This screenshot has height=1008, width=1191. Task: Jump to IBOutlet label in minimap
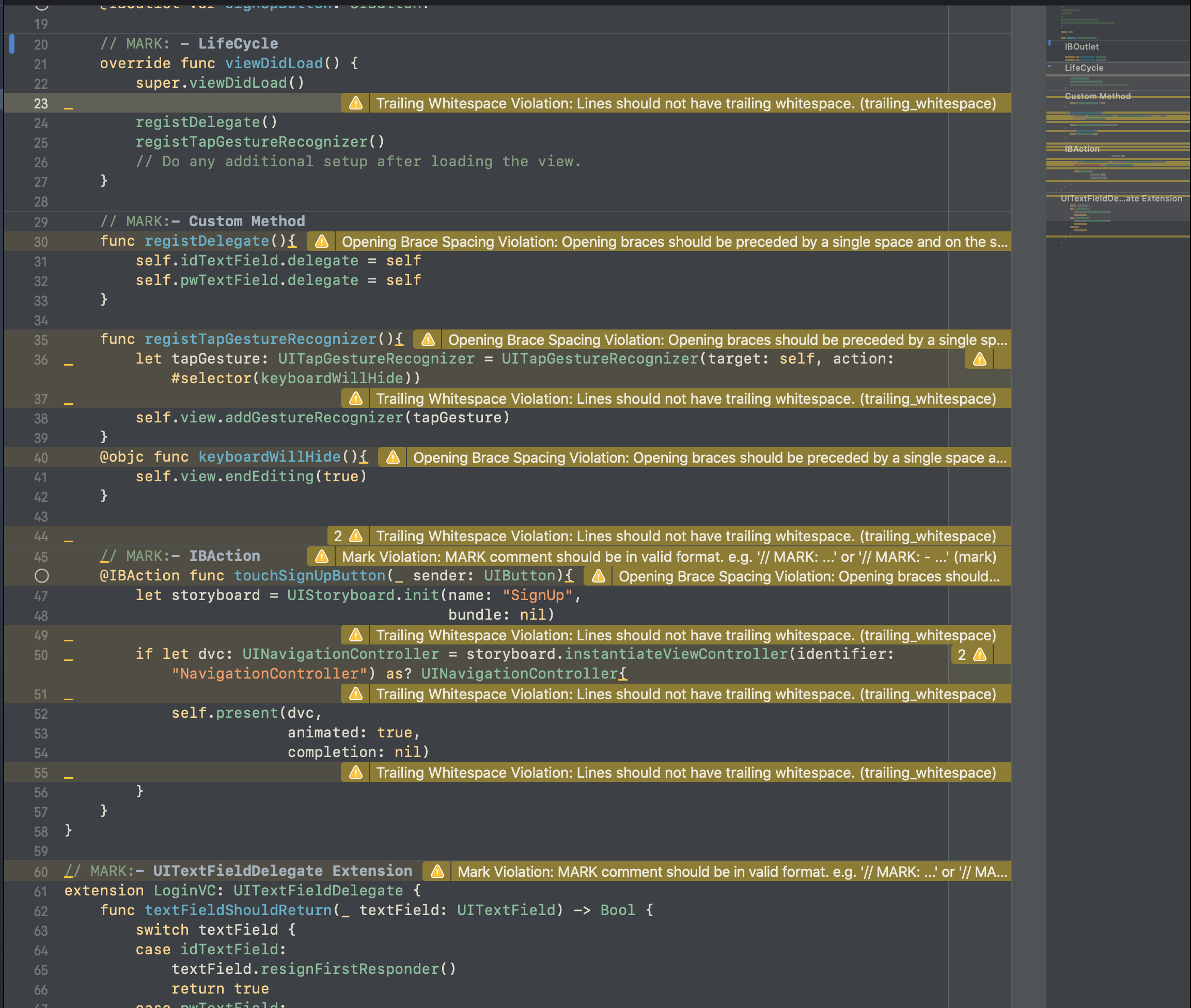click(1082, 46)
